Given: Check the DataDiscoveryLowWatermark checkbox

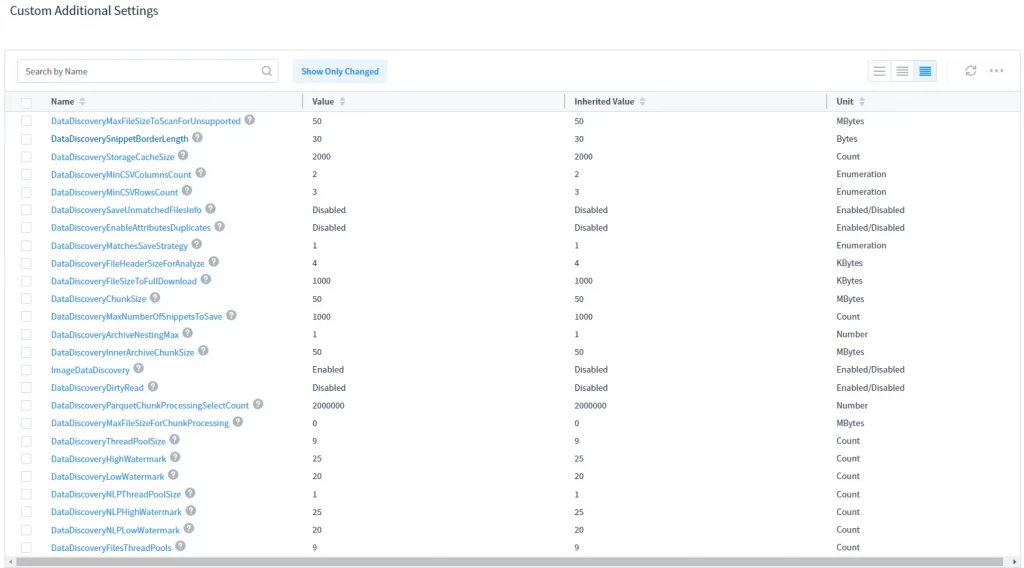Looking at the screenshot, I should click(x=26, y=477).
